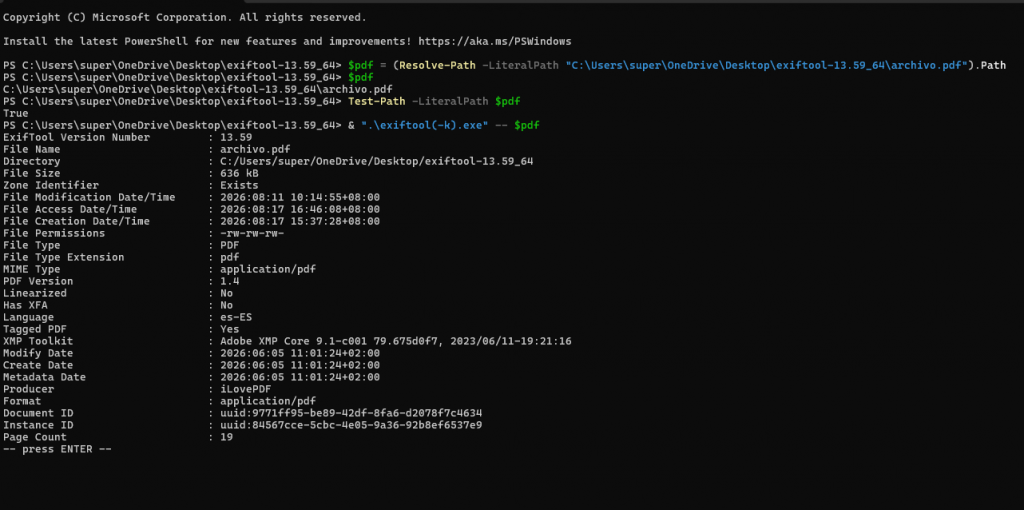The image size is (1024, 510).
Task: Click the XMP Toolkit value text
Action: pos(396,342)
